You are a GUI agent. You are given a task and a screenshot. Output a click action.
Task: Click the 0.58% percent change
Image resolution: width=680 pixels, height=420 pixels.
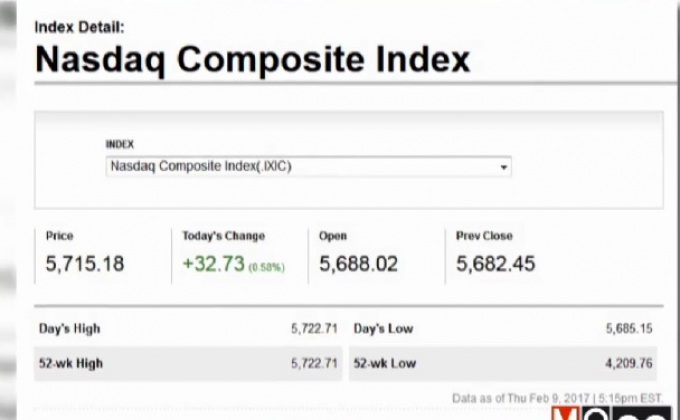[x=268, y=267]
